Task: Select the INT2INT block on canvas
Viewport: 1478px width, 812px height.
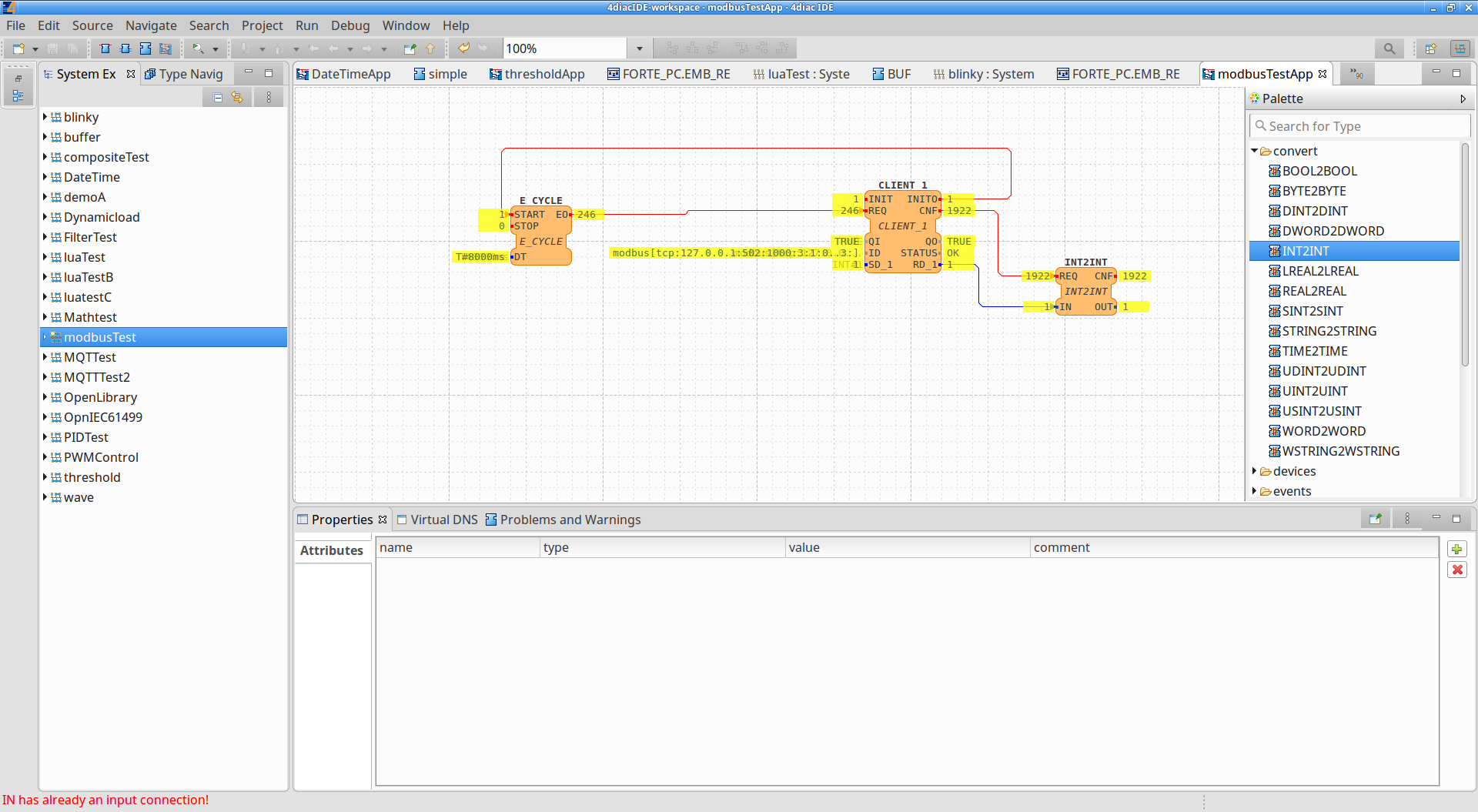Action: tap(1085, 291)
